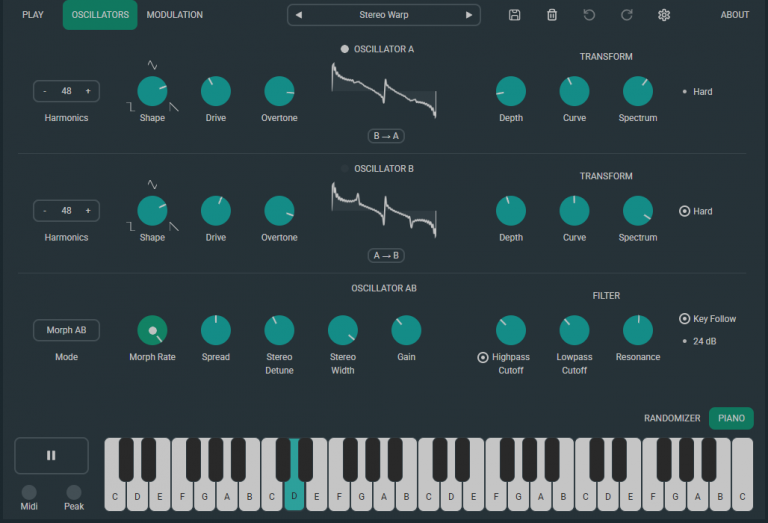
Task: Open the Morph AB mode selector
Action: point(66,330)
